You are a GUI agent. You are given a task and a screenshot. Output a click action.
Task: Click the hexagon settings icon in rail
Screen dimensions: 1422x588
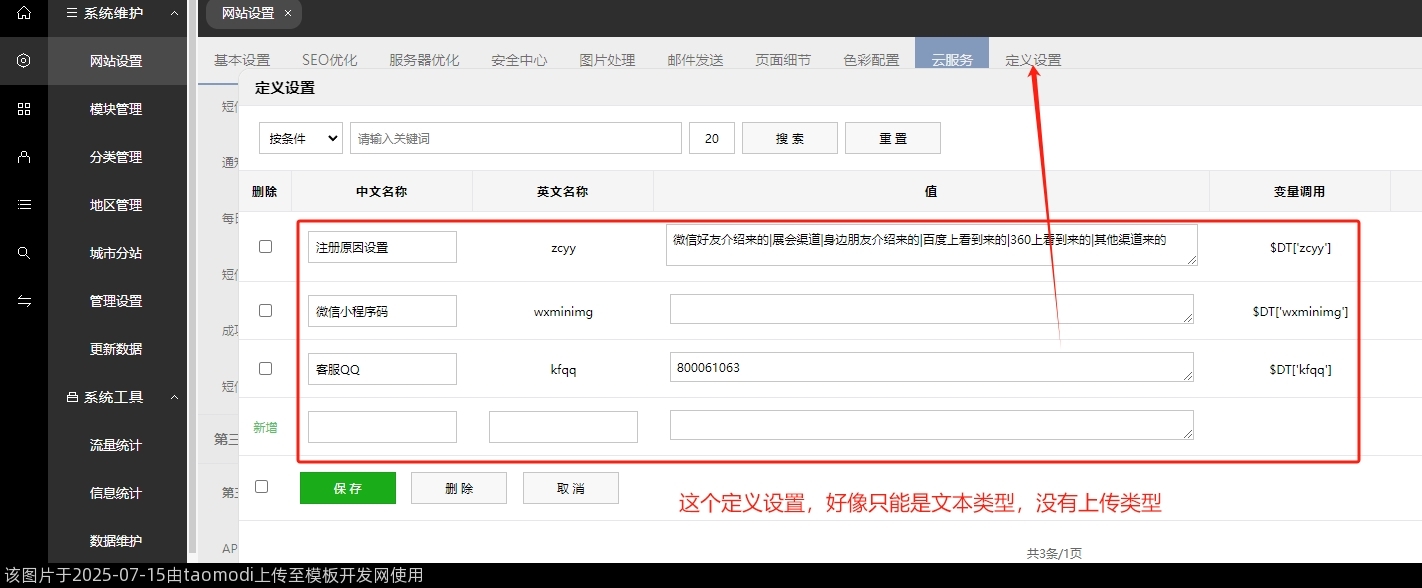pyautogui.click(x=24, y=61)
